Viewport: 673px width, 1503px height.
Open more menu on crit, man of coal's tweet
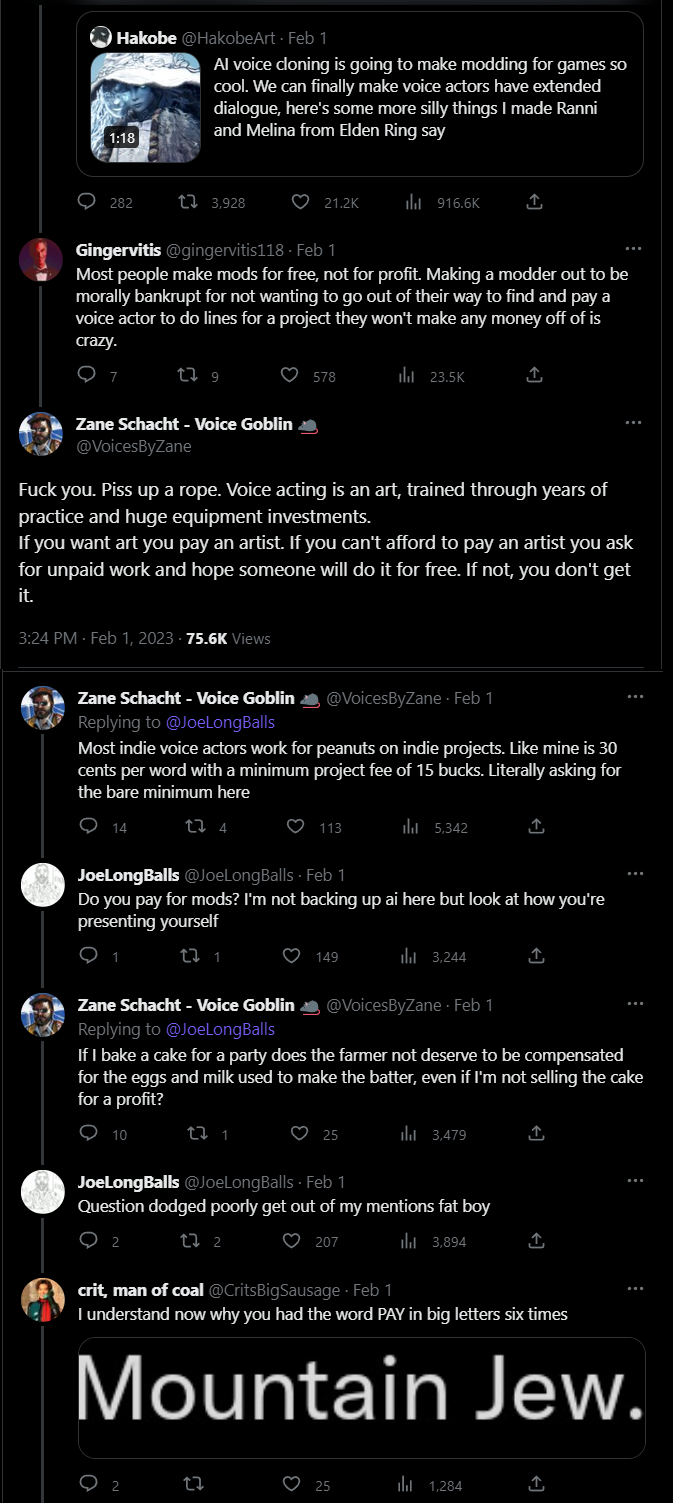pos(634,1289)
